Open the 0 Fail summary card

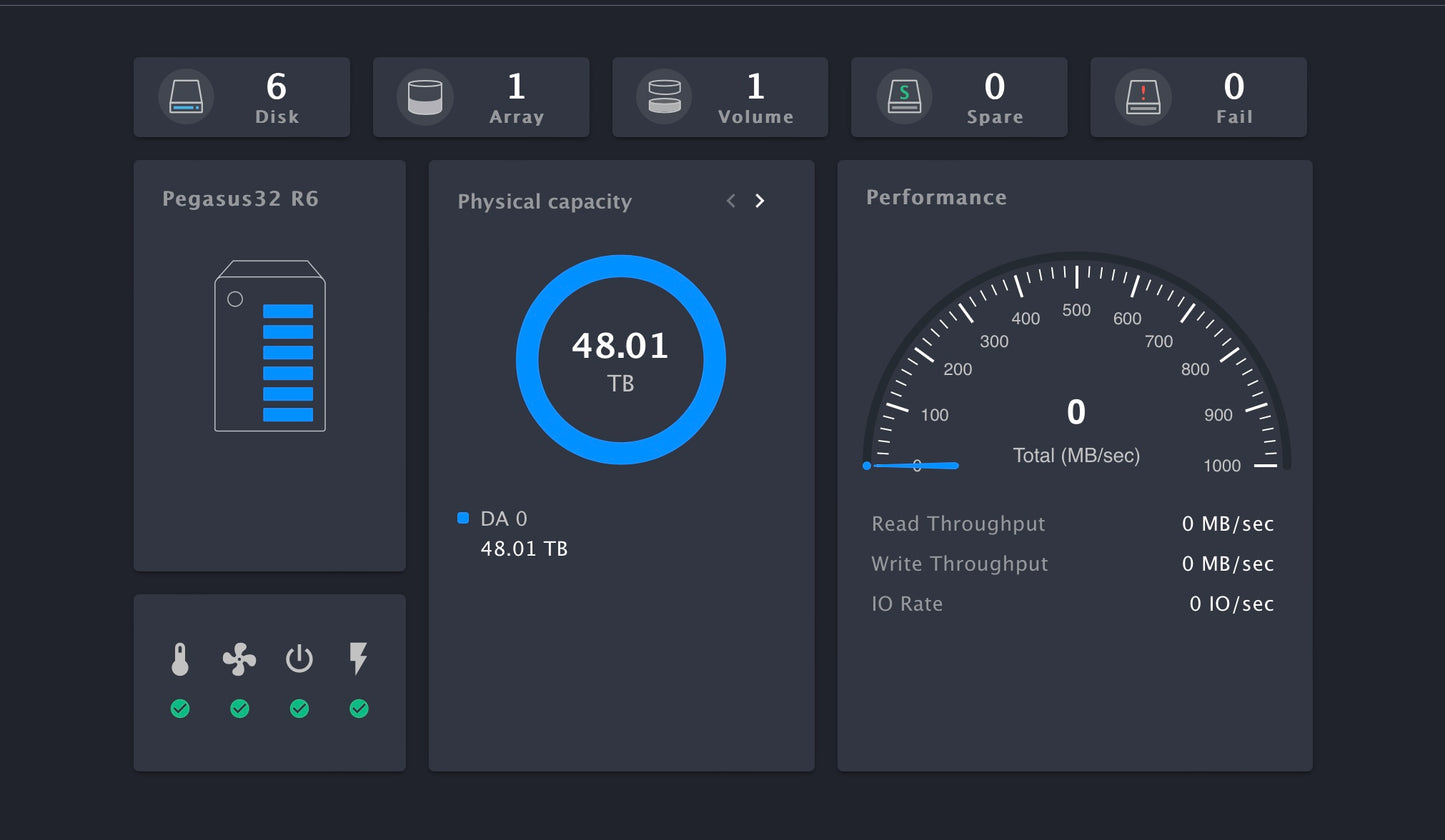[x=1198, y=97]
